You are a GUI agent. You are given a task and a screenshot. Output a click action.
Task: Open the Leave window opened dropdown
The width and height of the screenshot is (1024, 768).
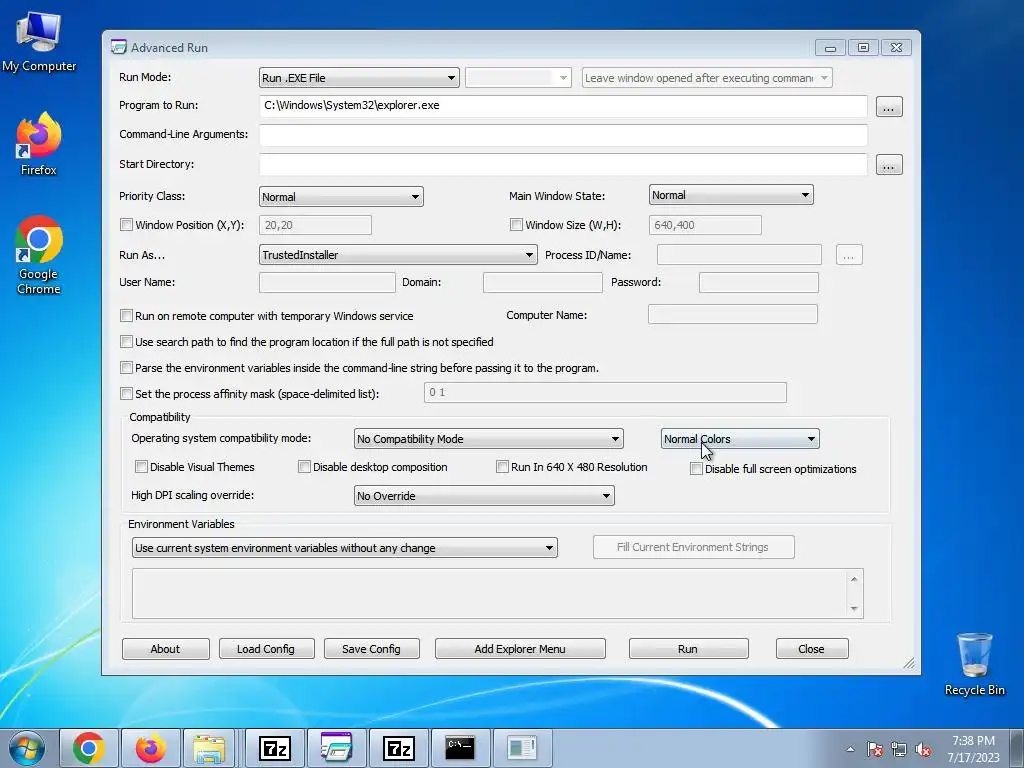click(x=707, y=78)
